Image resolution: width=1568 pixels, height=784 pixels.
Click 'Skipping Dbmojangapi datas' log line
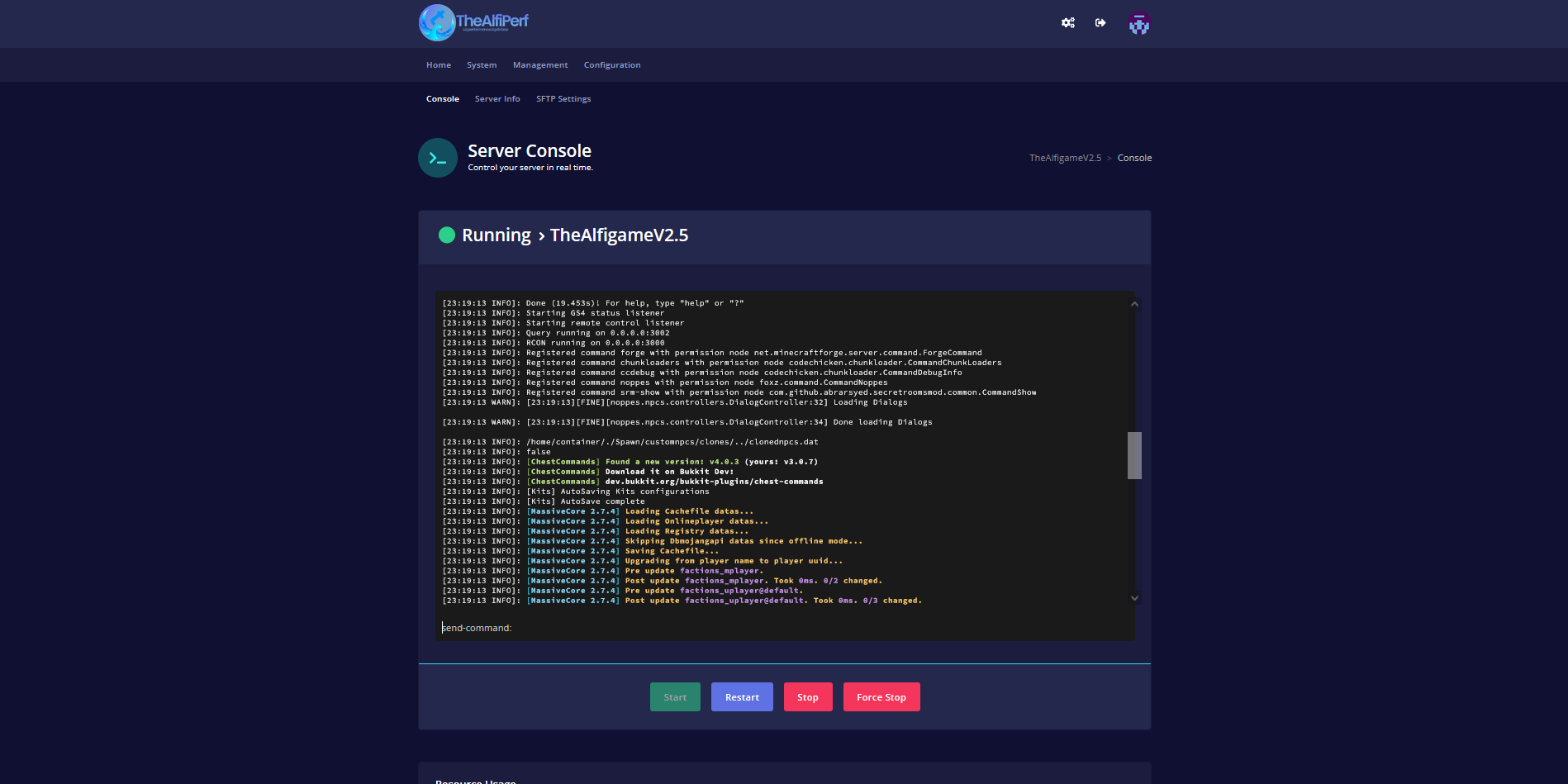pyautogui.click(x=653, y=541)
